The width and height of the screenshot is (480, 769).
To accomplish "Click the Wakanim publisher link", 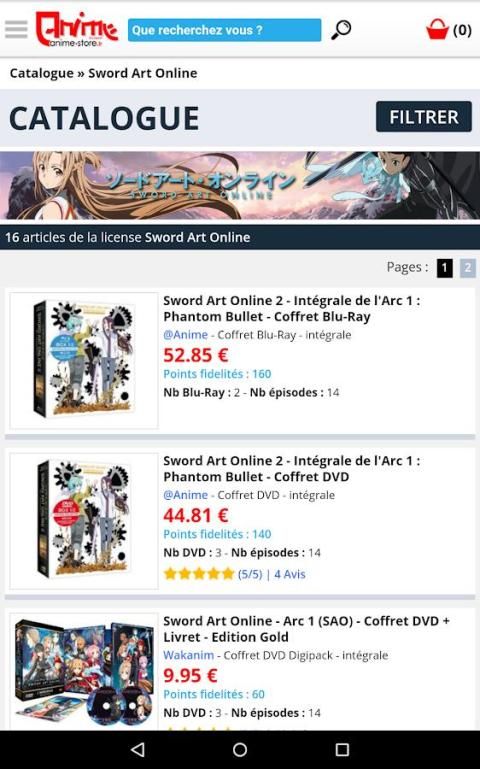I will pyautogui.click(x=188, y=655).
